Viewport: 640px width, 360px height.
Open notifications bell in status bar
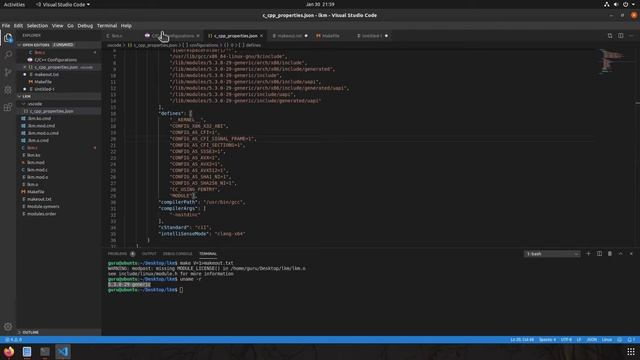[631, 340]
